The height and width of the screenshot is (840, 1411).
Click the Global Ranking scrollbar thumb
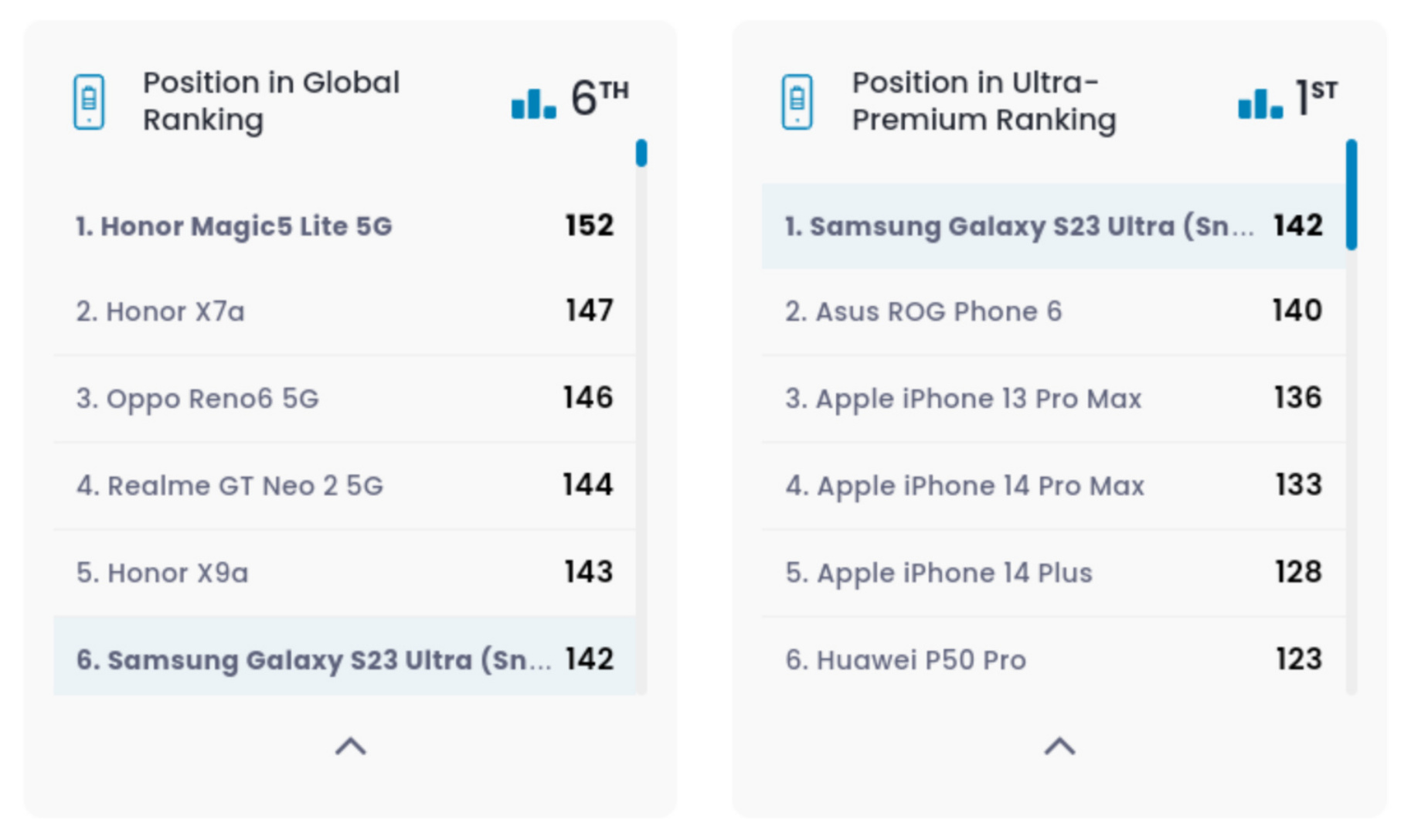coord(641,153)
